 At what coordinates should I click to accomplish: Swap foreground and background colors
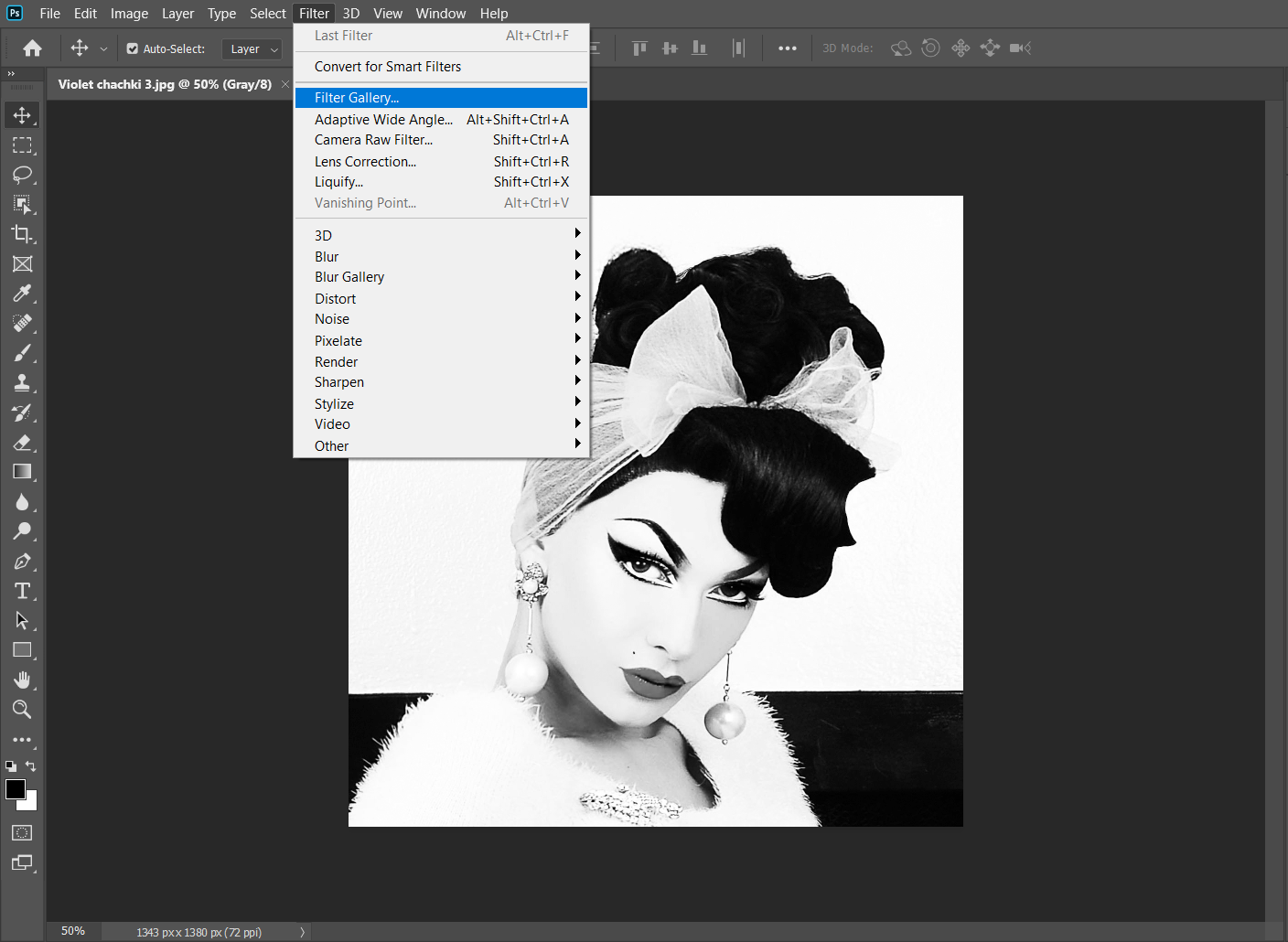[31, 766]
